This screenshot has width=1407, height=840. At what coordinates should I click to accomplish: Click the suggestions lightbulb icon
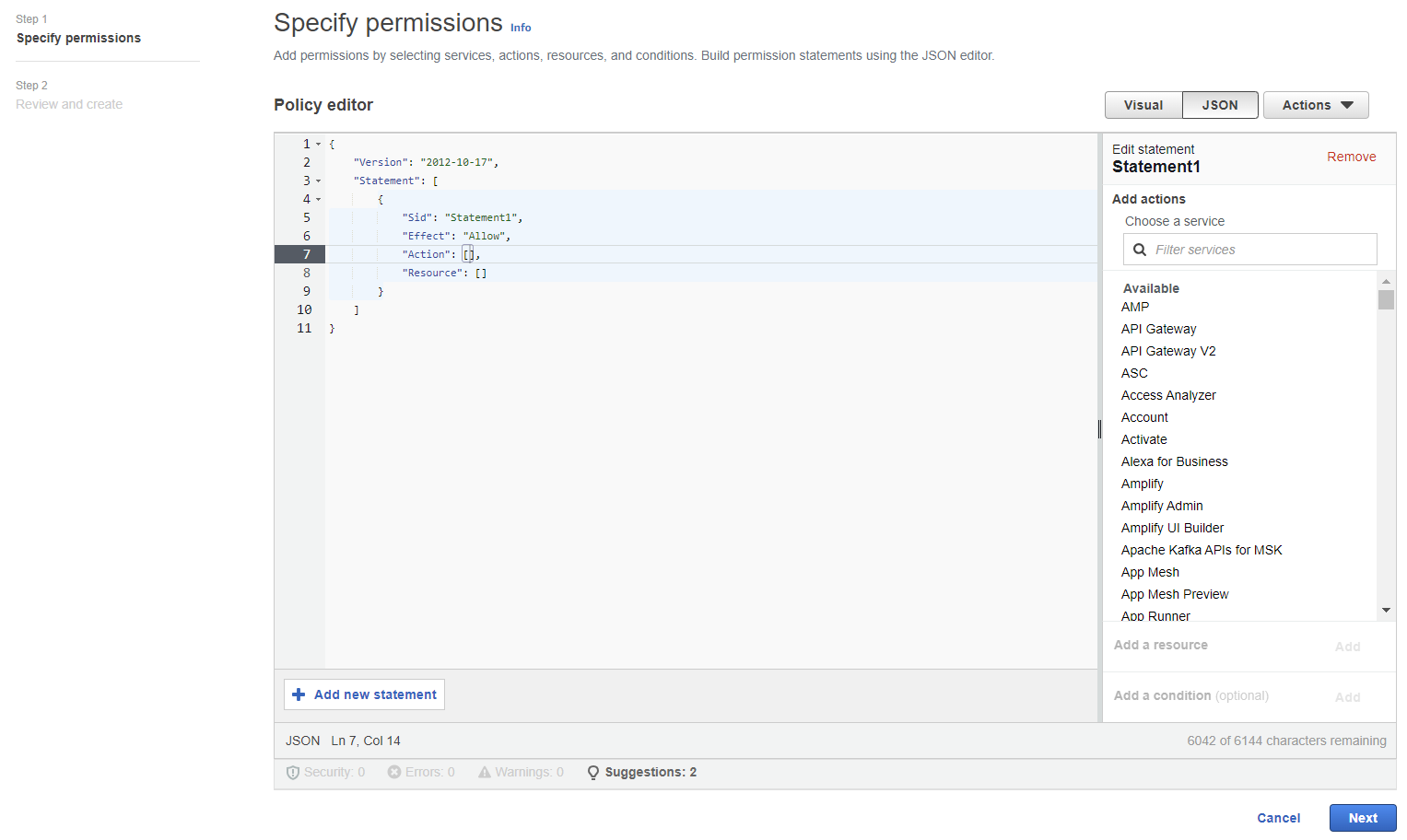593,773
